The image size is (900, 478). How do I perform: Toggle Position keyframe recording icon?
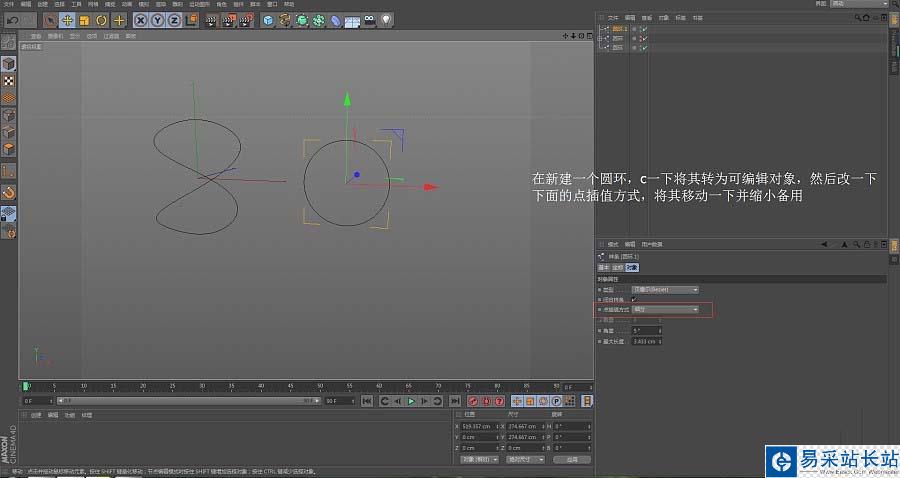tap(517, 401)
